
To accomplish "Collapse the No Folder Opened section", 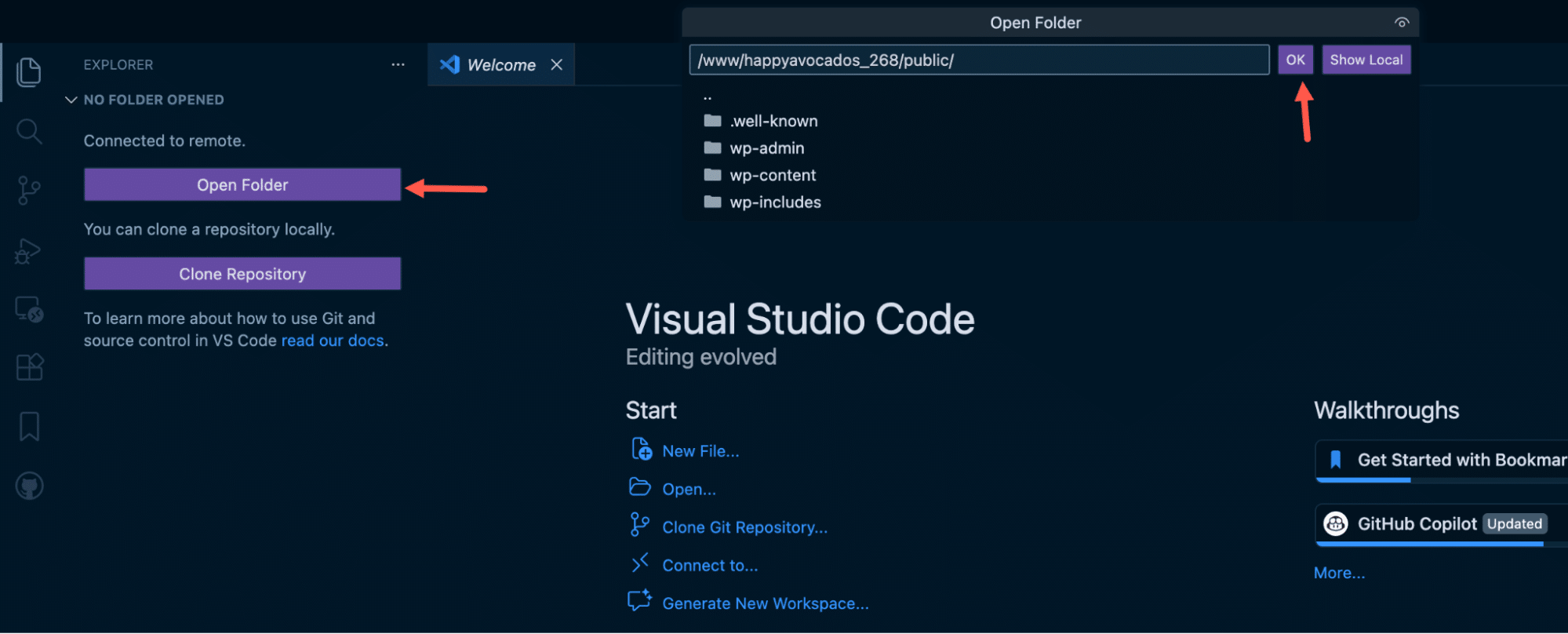I will pos(71,100).
